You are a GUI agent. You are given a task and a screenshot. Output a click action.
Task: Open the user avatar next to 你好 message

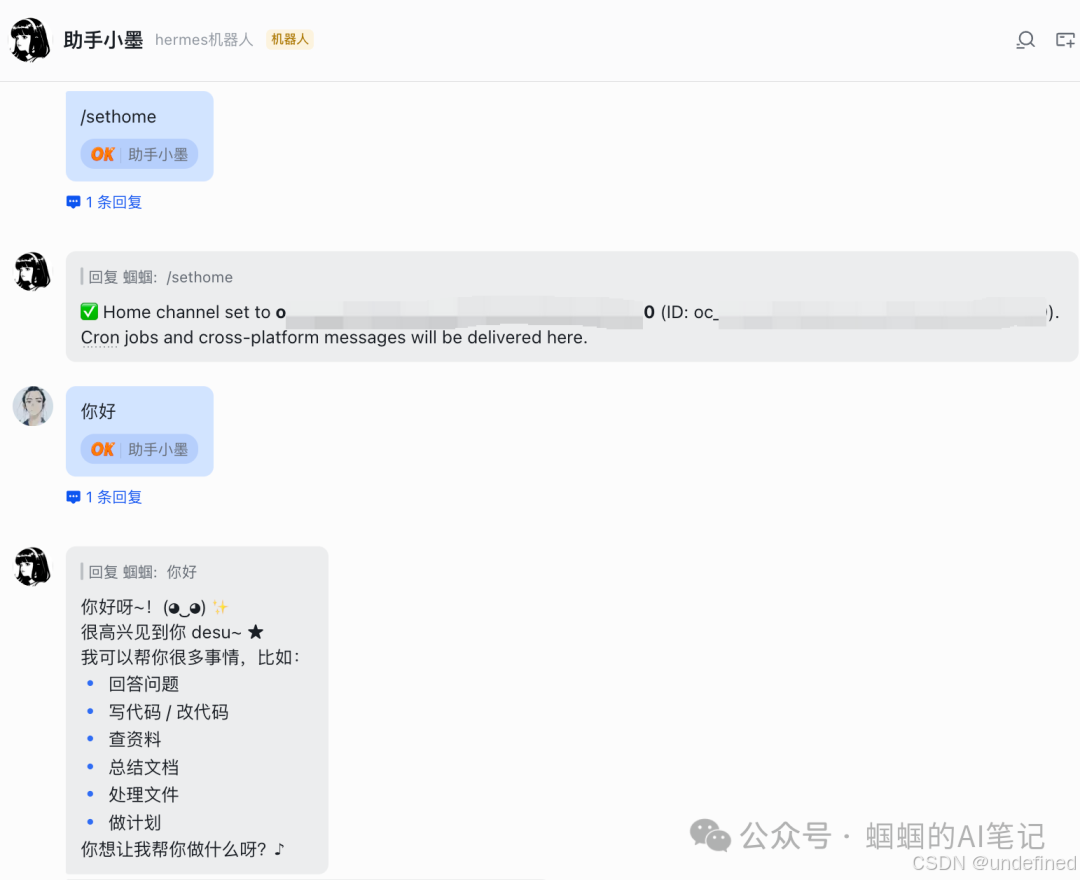click(32, 407)
